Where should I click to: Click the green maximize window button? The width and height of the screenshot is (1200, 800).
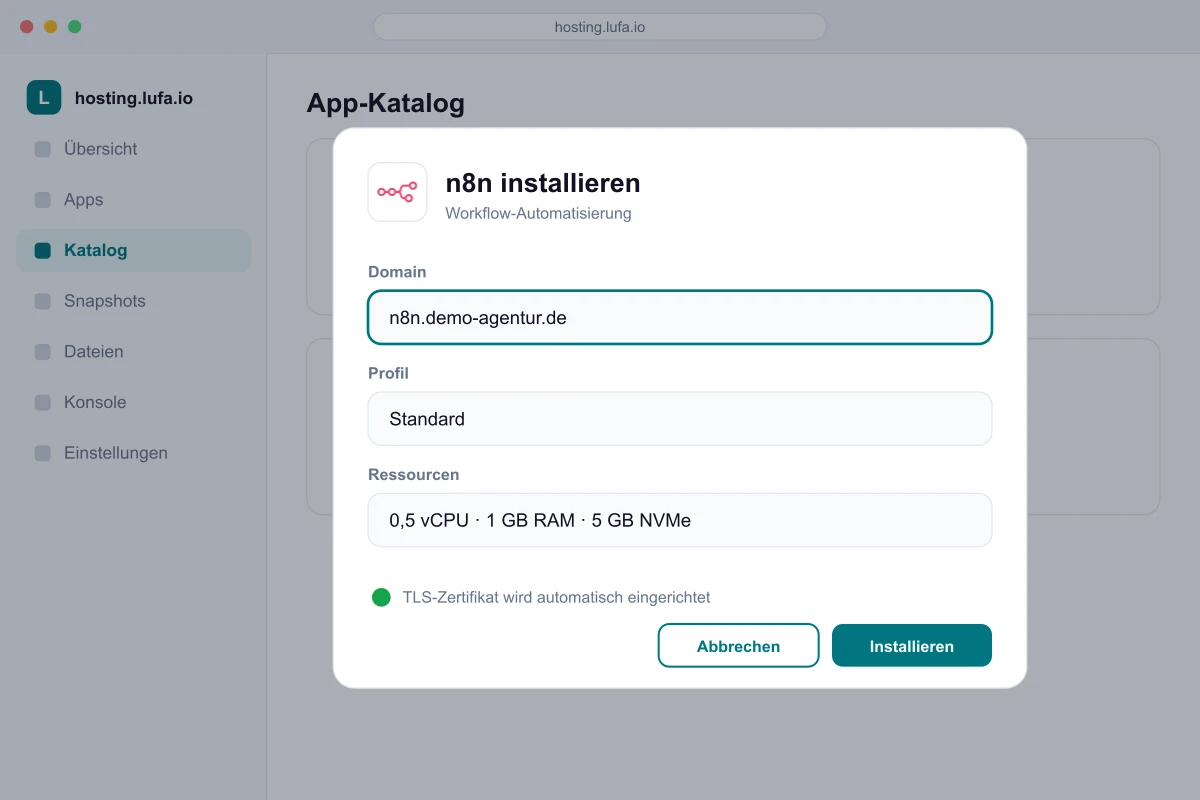pos(75,27)
